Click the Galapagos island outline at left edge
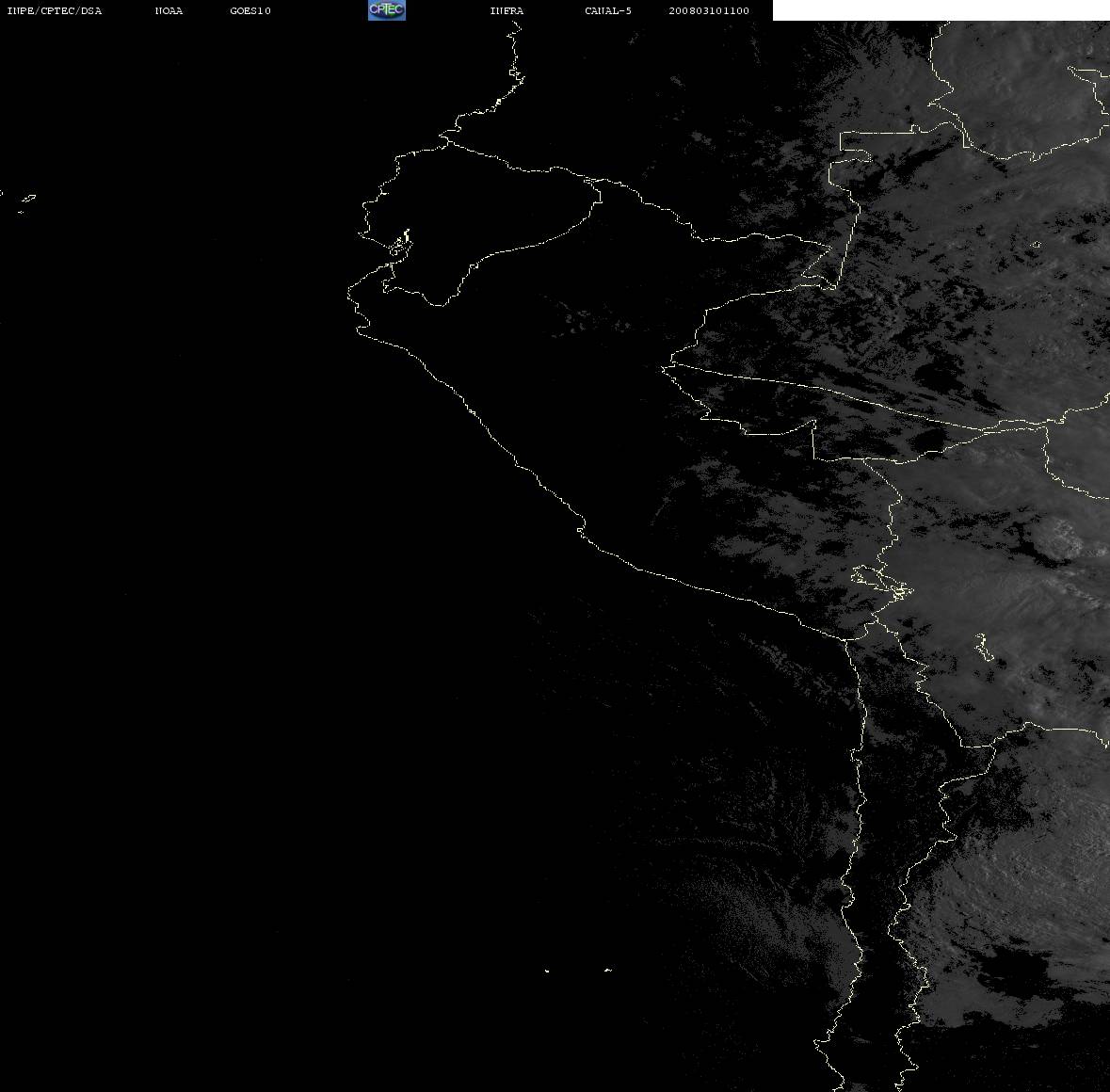This screenshot has height=1092, width=1110. pyautogui.click(x=28, y=199)
